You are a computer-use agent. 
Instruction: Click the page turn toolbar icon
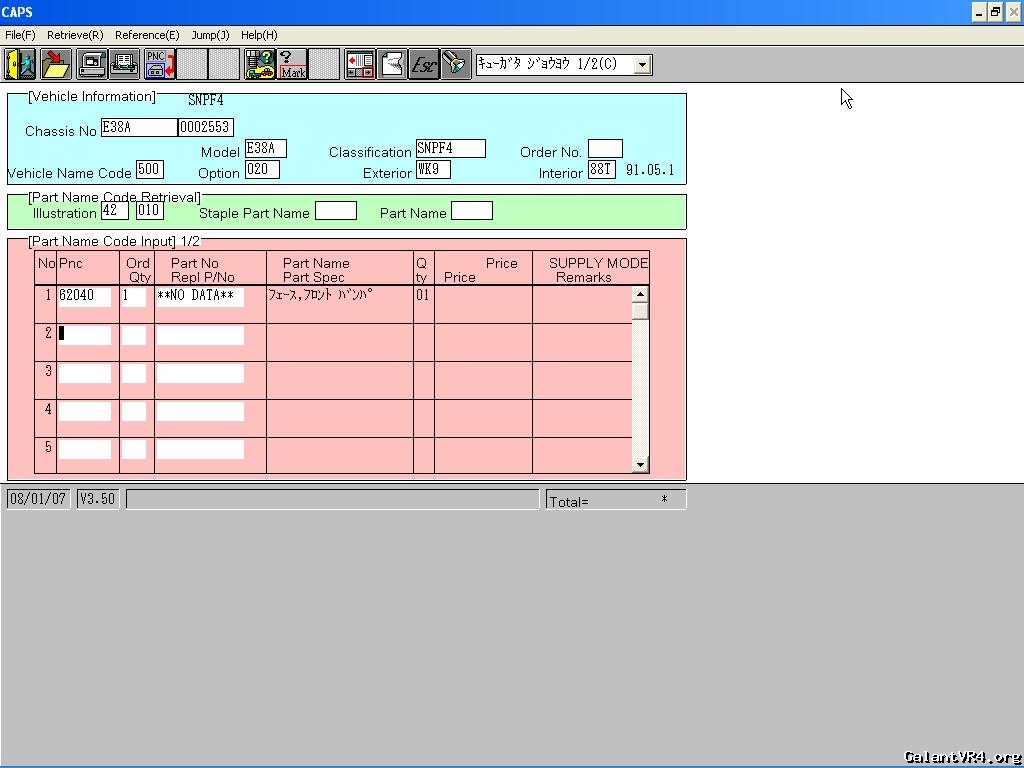point(392,64)
